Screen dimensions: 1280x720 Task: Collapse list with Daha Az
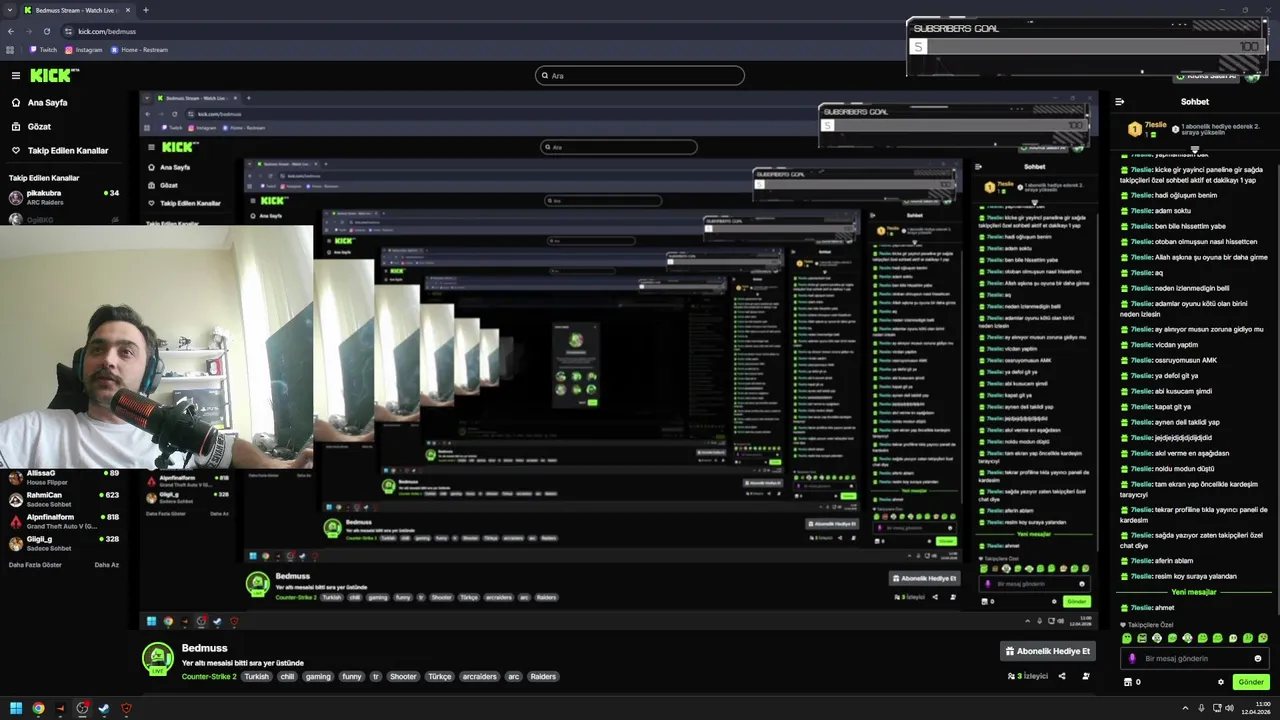[x=106, y=564]
